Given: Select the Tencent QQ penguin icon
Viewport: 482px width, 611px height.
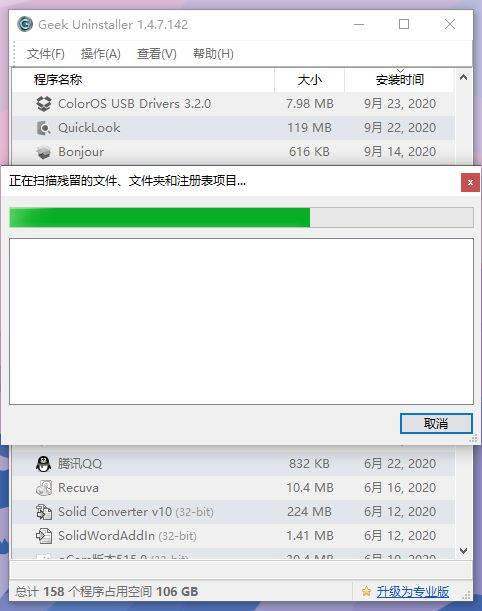Looking at the screenshot, I should pyautogui.click(x=44, y=464).
